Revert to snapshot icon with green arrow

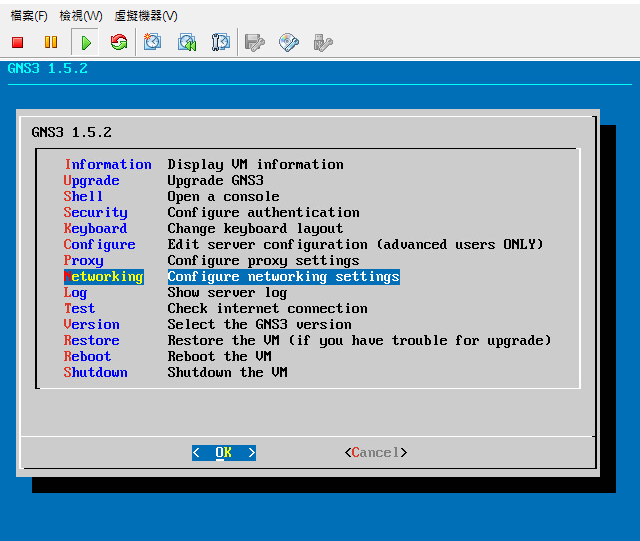click(187, 42)
